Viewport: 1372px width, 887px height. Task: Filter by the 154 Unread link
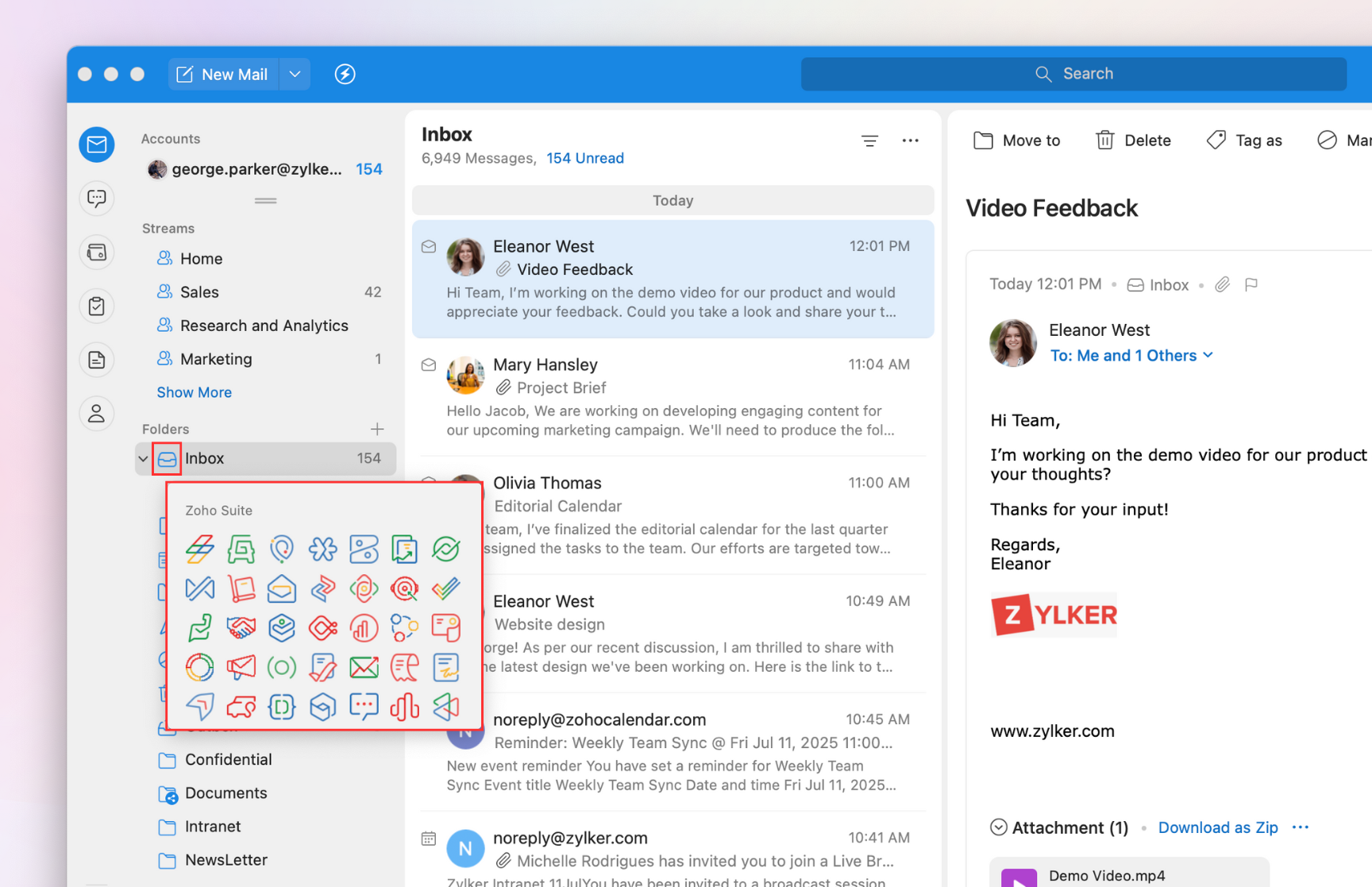[x=585, y=158]
